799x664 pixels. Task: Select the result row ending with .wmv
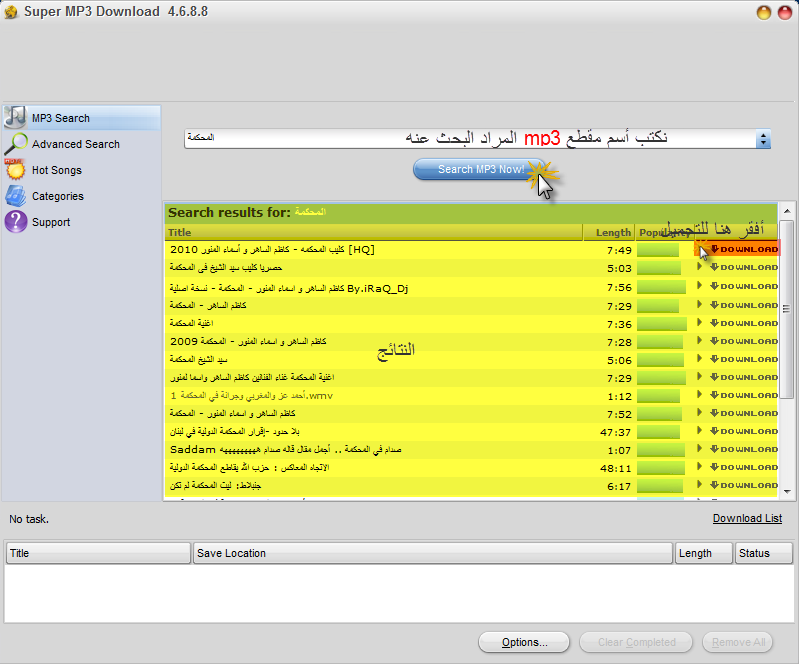click(x=471, y=395)
